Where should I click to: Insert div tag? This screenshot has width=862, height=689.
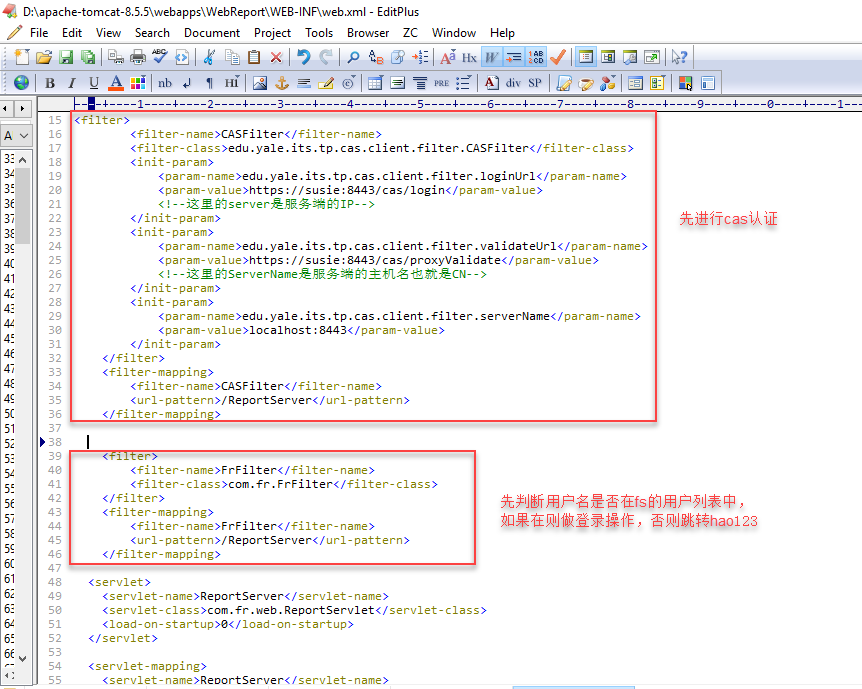tap(513, 83)
